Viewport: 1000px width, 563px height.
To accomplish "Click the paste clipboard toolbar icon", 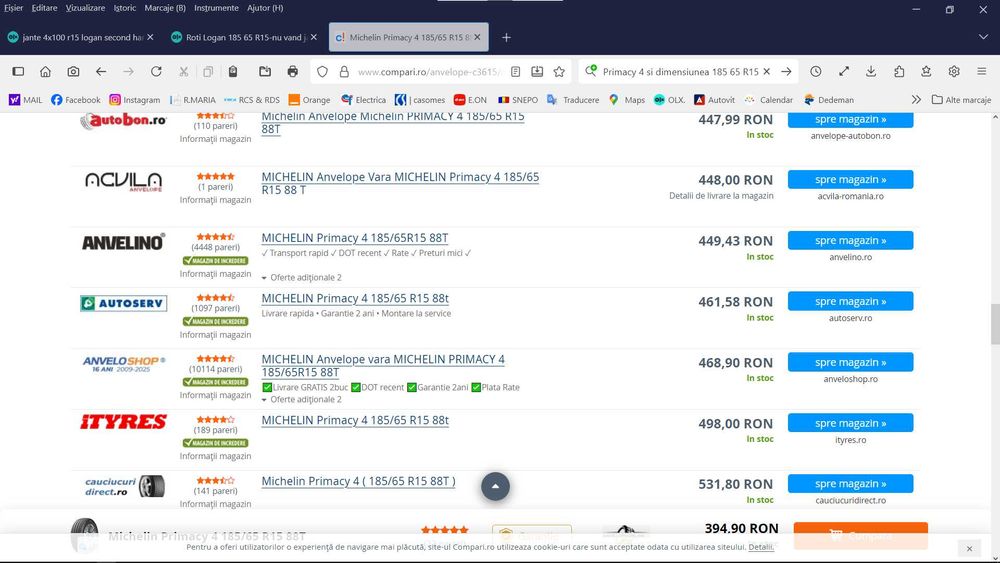I will [x=233, y=71].
